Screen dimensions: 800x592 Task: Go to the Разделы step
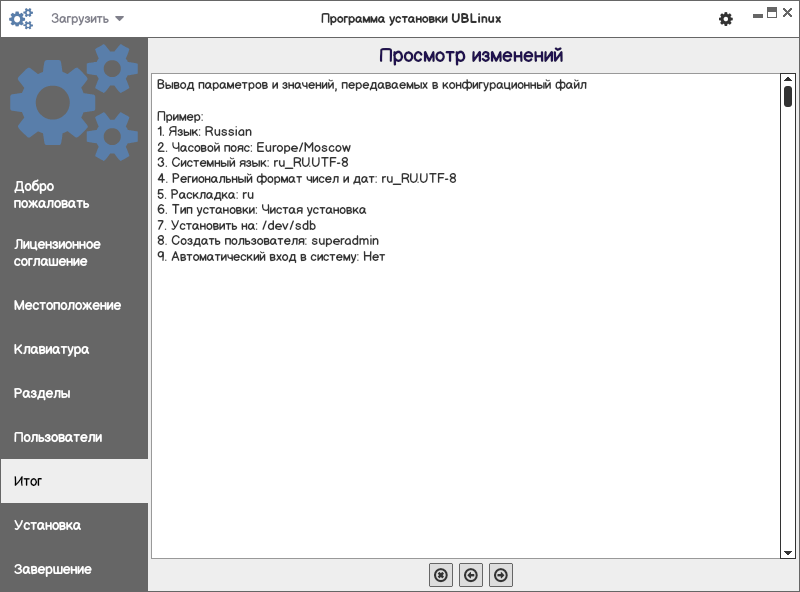pos(74,393)
